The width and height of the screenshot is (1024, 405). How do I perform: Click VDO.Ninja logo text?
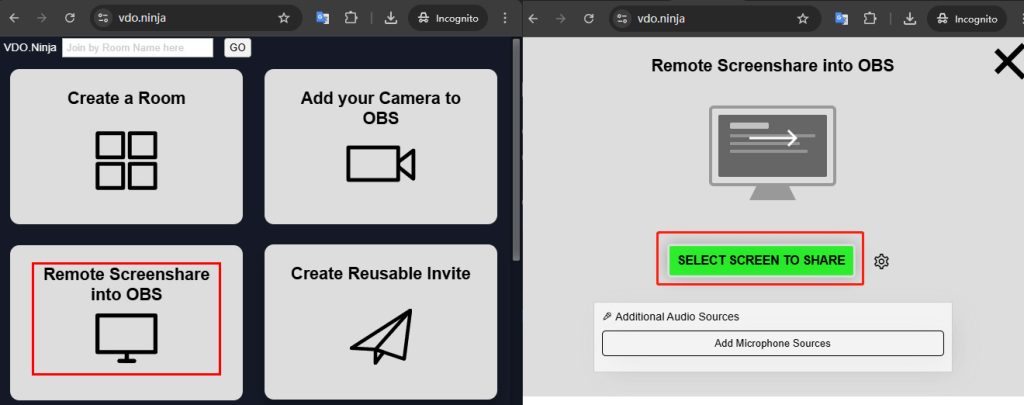tap(29, 48)
